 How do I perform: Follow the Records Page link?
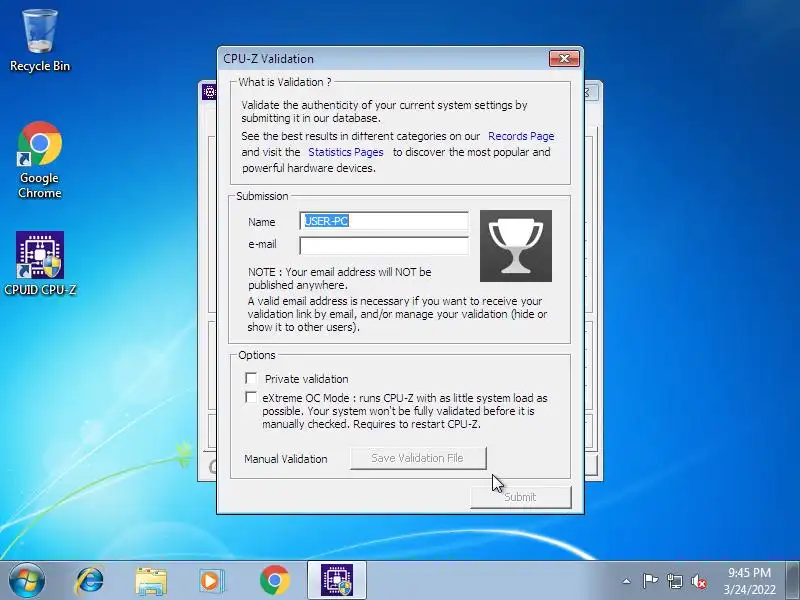click(x=521, y=136)
